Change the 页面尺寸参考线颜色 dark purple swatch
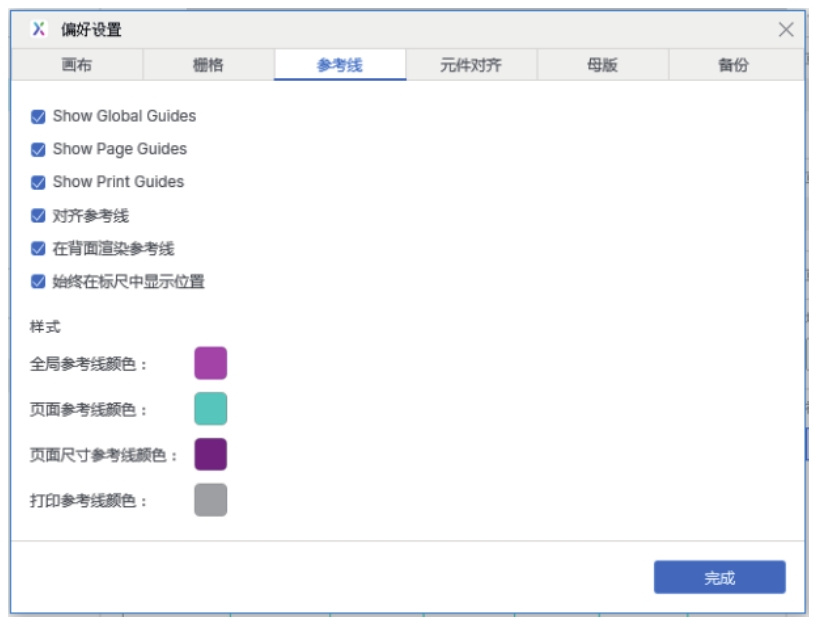This screenshot has height=620, width=813. (x=210, y=454)
